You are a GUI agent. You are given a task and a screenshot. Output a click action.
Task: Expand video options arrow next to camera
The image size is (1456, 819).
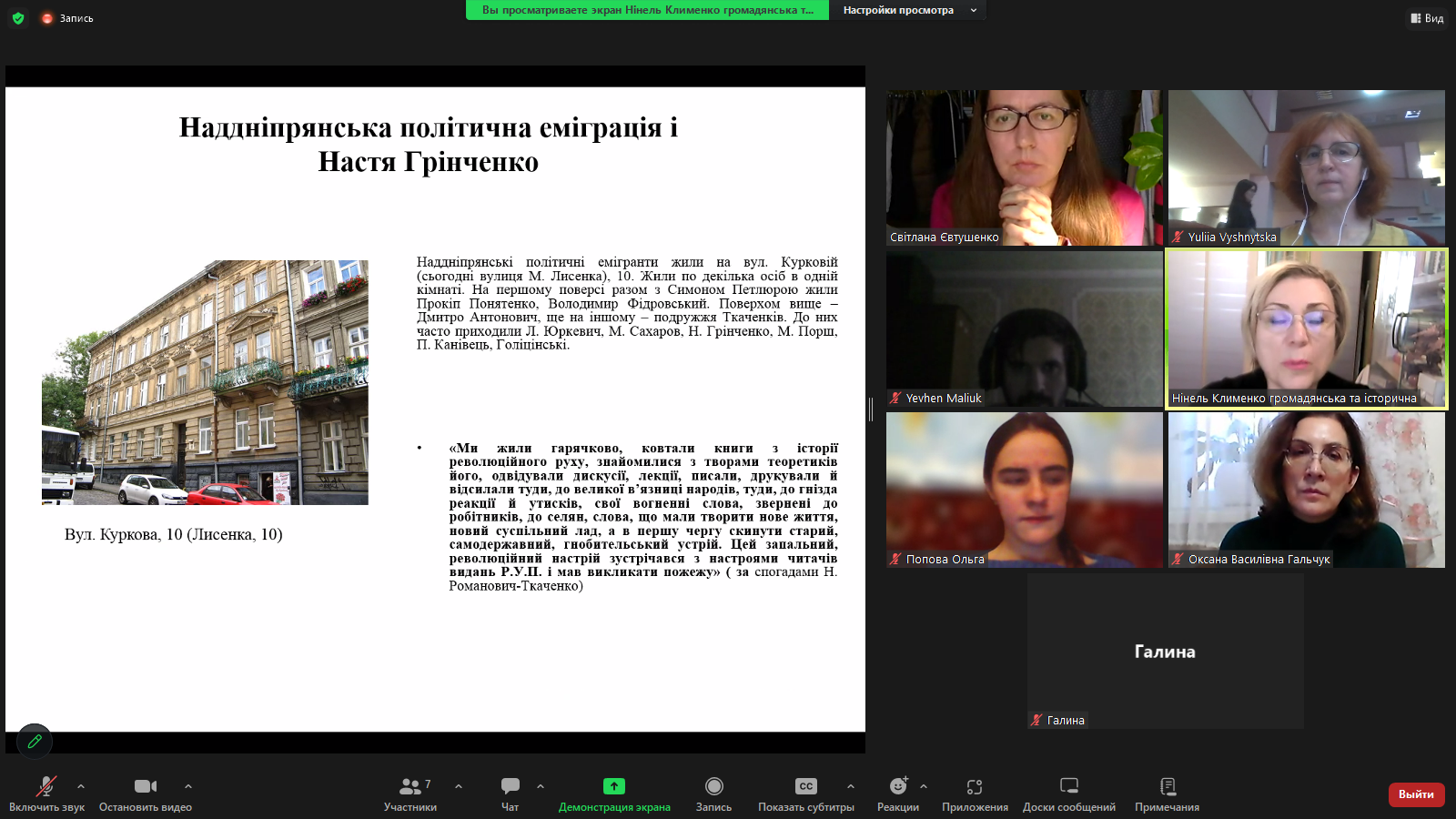(188, 786)
